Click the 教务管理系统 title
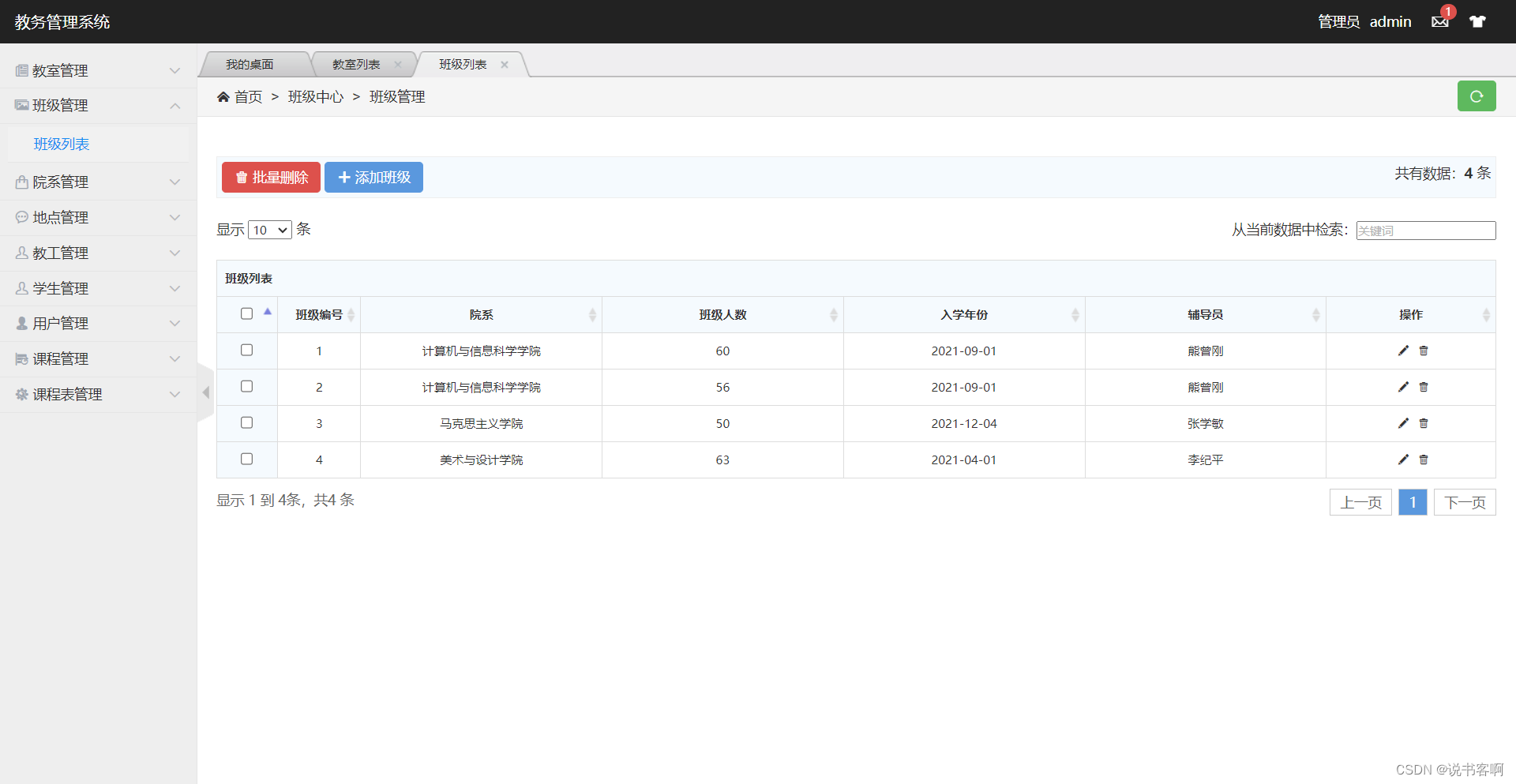 62,21
